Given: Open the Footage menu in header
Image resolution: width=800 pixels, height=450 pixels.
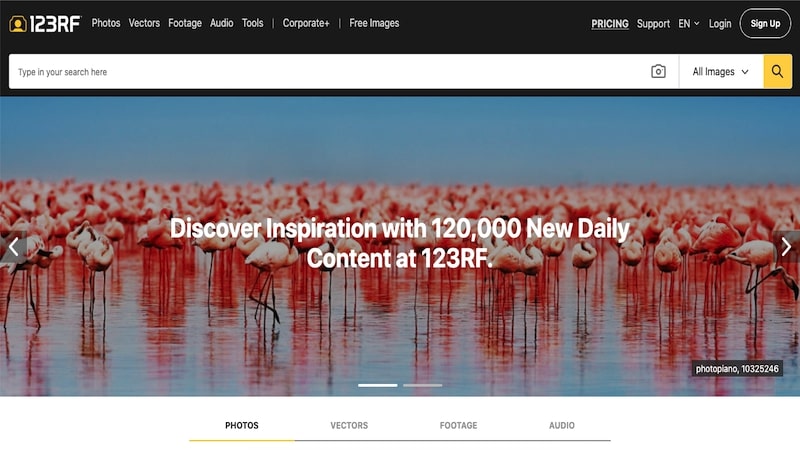Looking at the screenshot, I should point(185,23).
